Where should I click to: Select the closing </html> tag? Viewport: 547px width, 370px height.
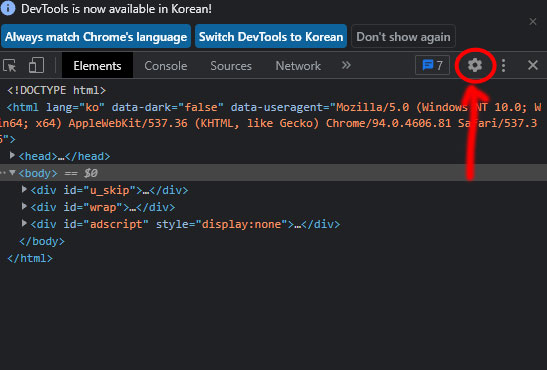30,258
